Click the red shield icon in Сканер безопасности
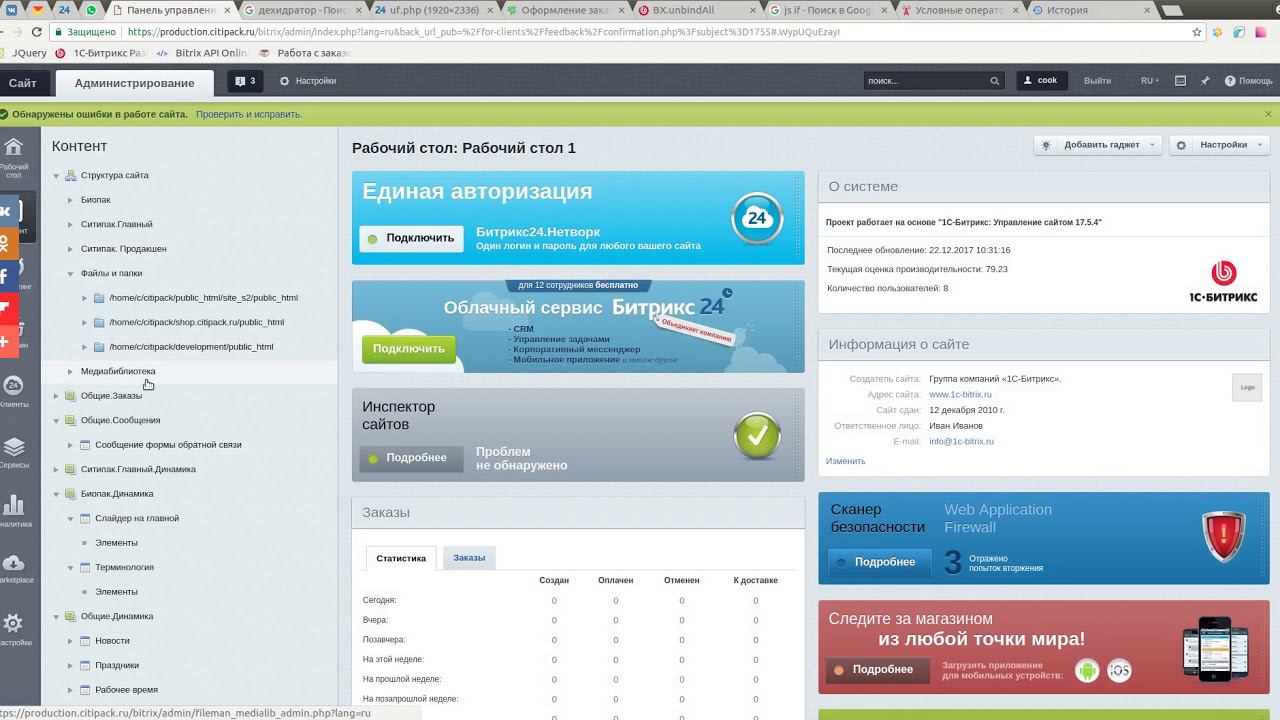Screen dimensions: 1280x720 tap(1223, 537)
